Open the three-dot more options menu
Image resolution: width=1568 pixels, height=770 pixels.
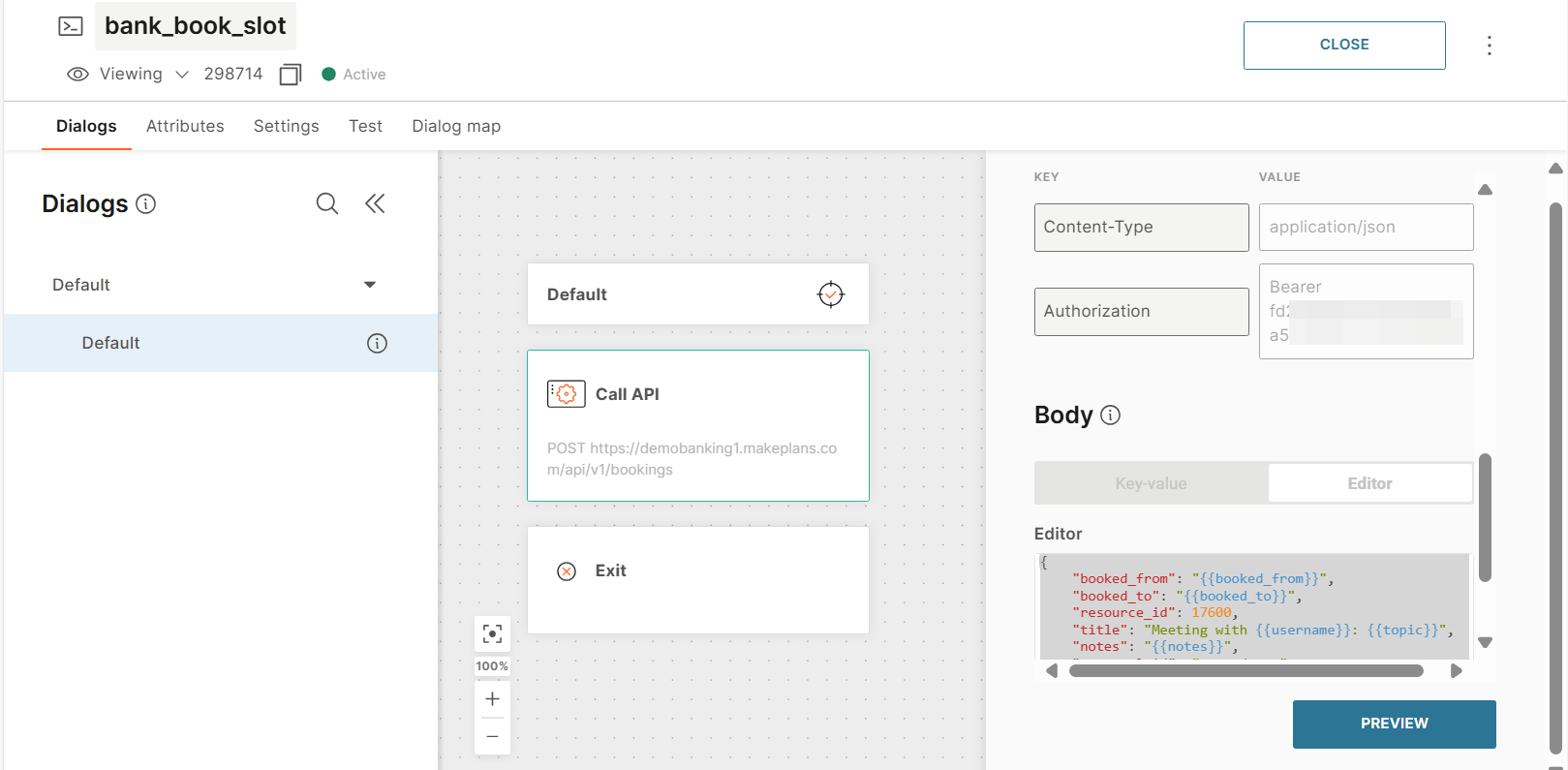coord(1490,46)
